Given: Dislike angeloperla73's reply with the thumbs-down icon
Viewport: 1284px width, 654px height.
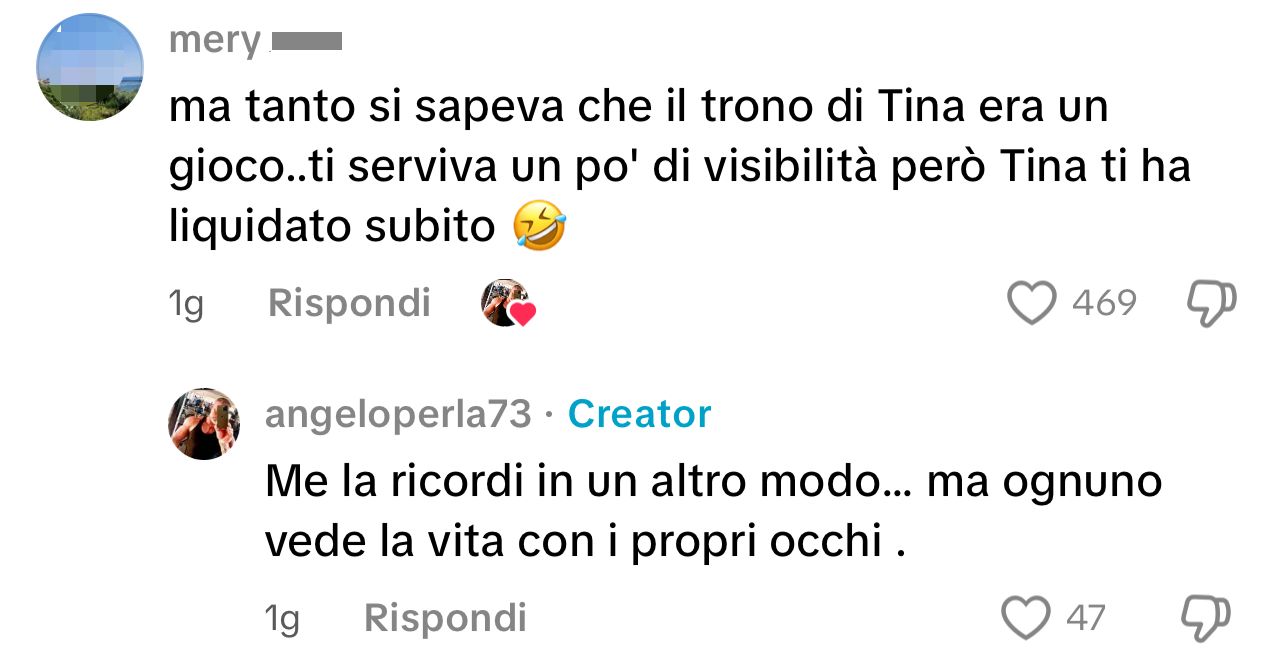Looking at the screenshot, I should point(1205,617).
